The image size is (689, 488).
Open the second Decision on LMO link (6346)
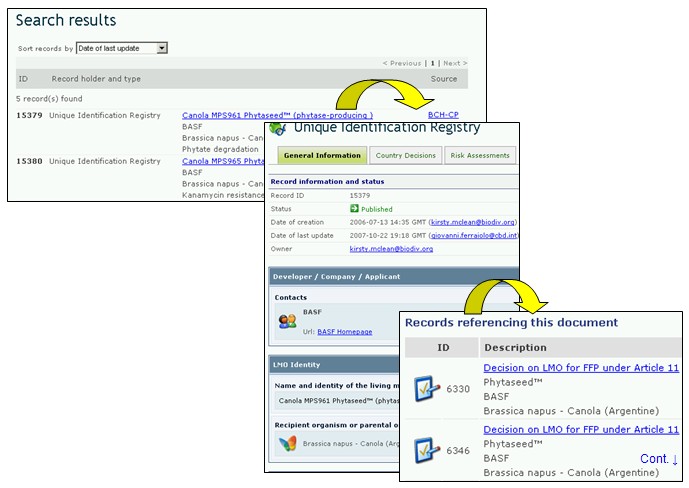click(x=581, y=429)
